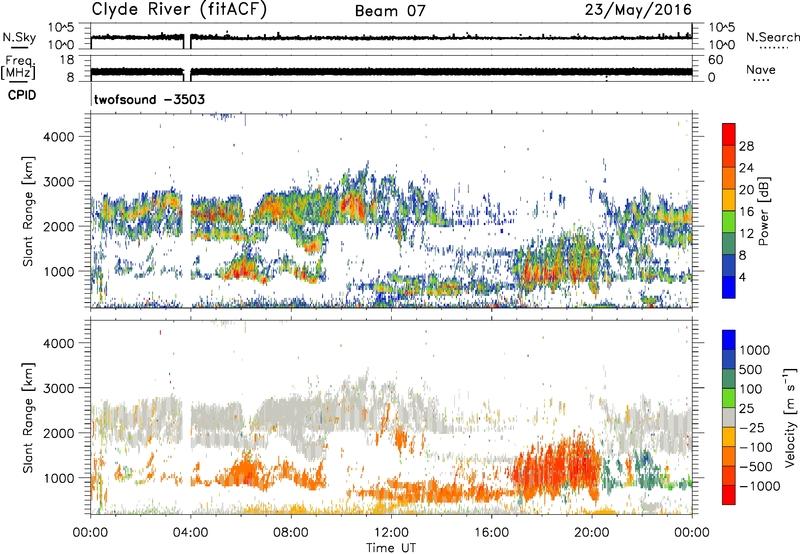Click the Time UT axis label
The width and height of the screenshot is (800, 554).
(x=391, y=548)
